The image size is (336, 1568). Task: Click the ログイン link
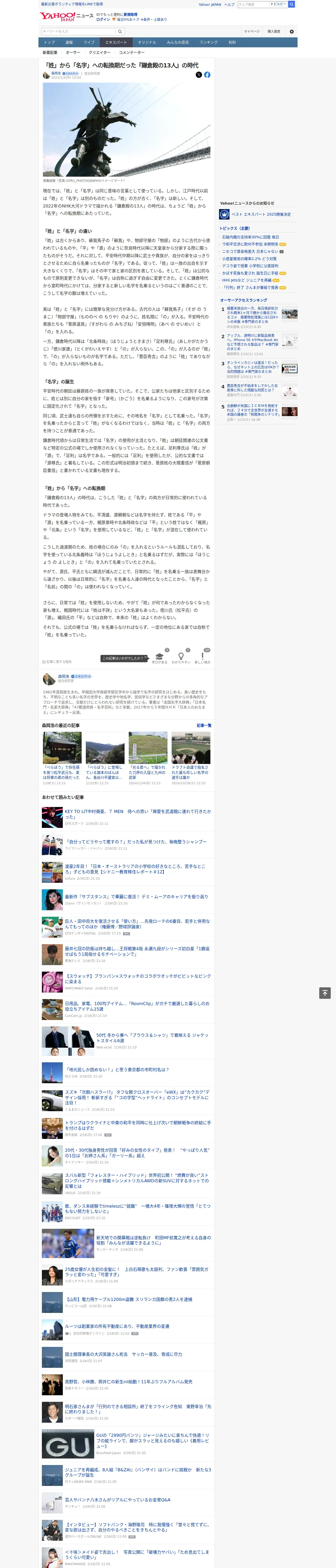[103, 20]
